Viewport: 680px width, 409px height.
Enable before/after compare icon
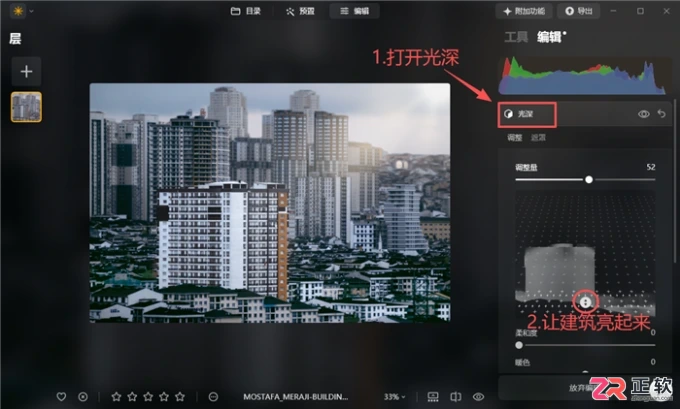[455, 396]
